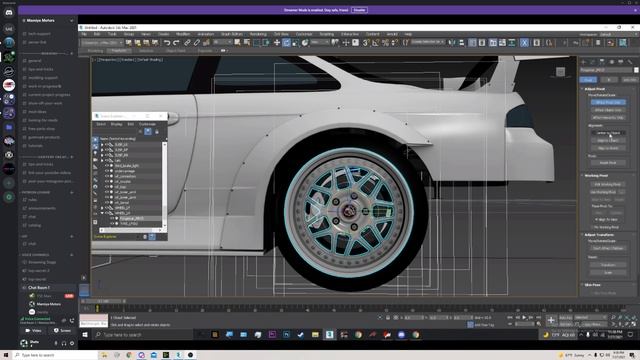Open the Modifiers menu
The image size is (640, 360).
[x=182, y=34]
